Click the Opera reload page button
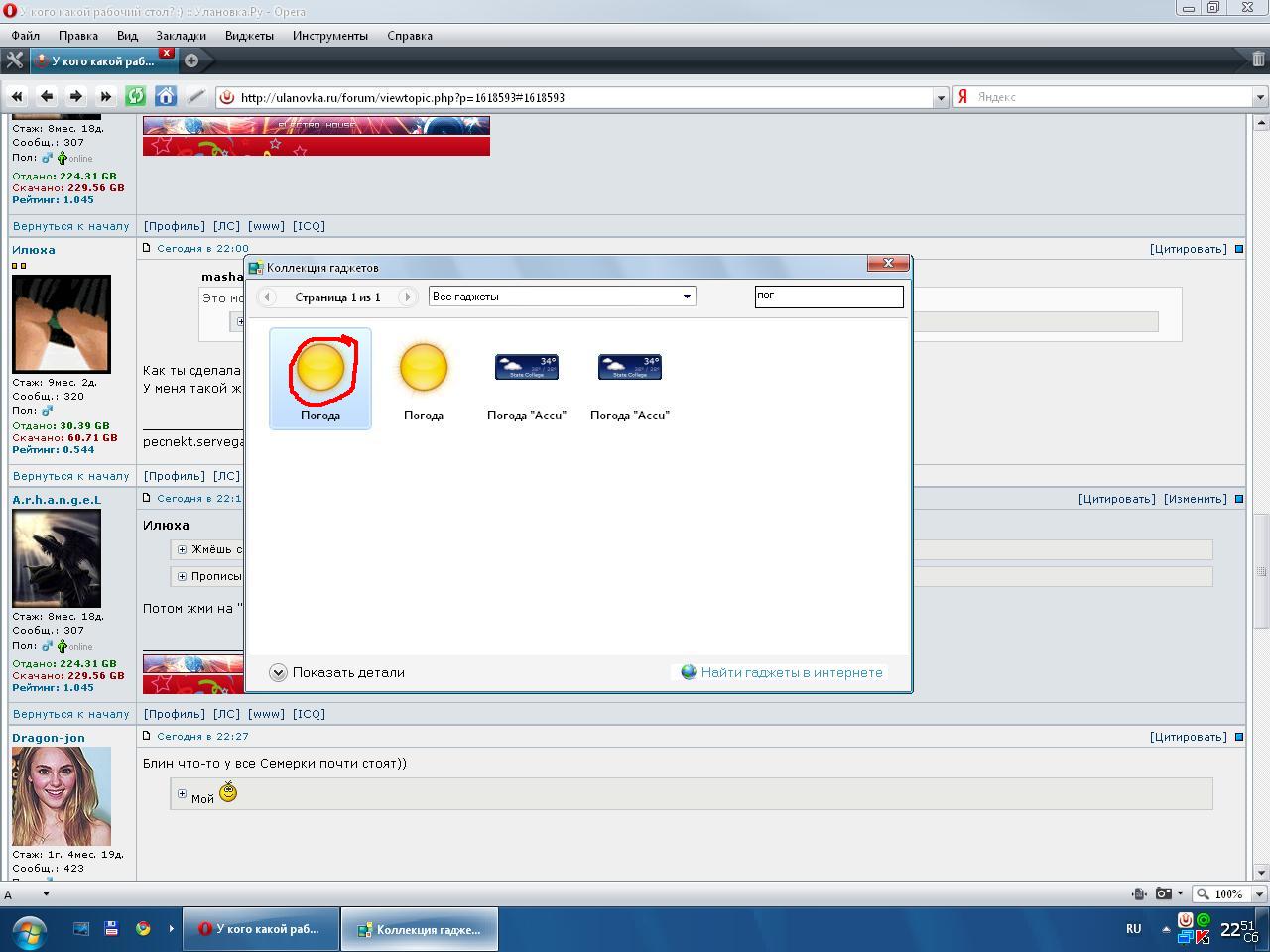The height and width of the screenshot is (952, 1270). tap(136, 96)
